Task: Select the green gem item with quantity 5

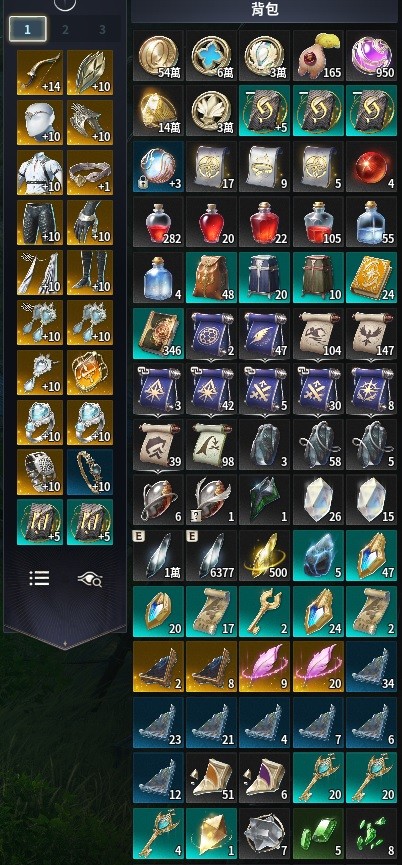Action: 318,832
